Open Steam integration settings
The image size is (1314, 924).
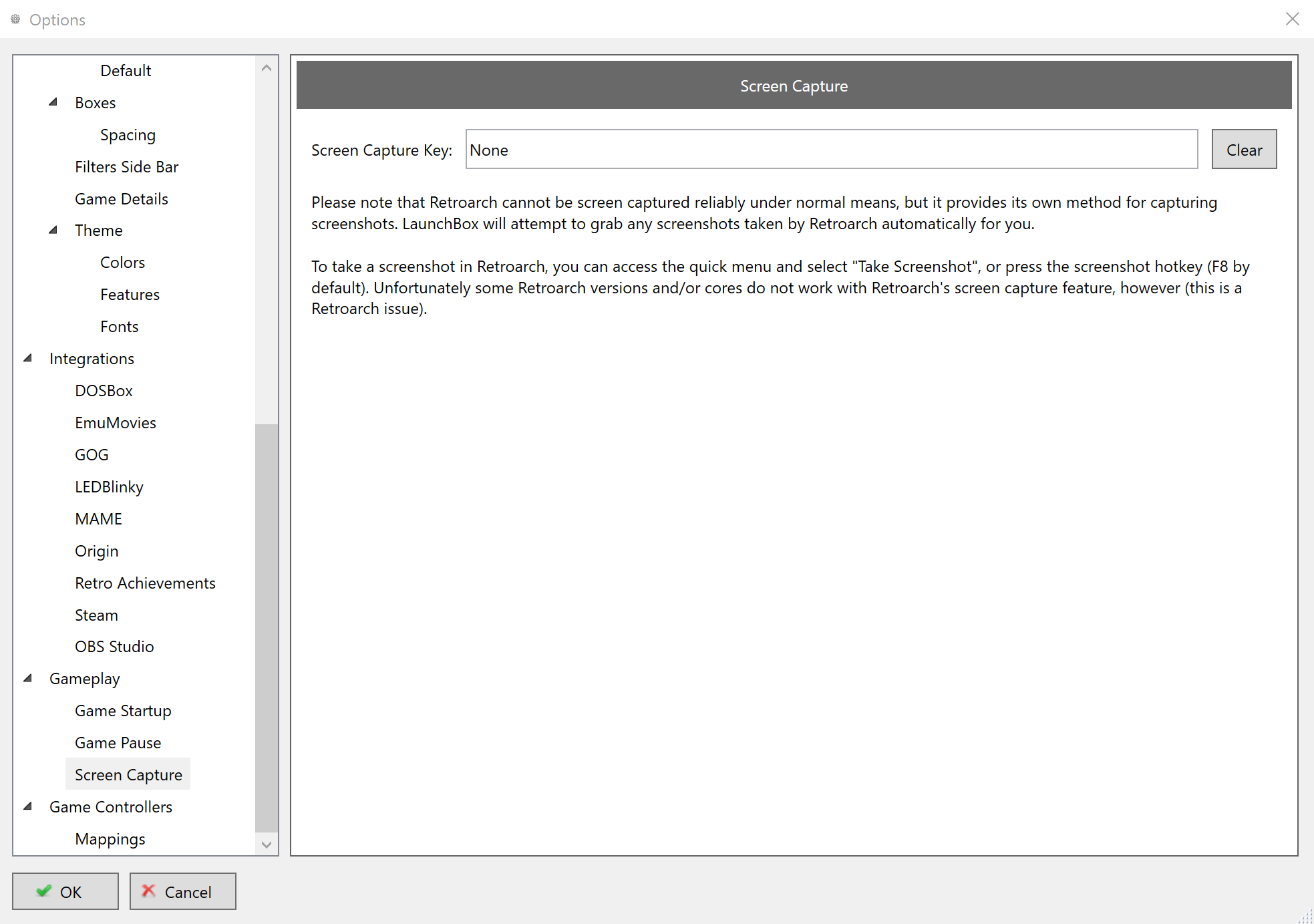pyautogui.click(x=96, y=615)
